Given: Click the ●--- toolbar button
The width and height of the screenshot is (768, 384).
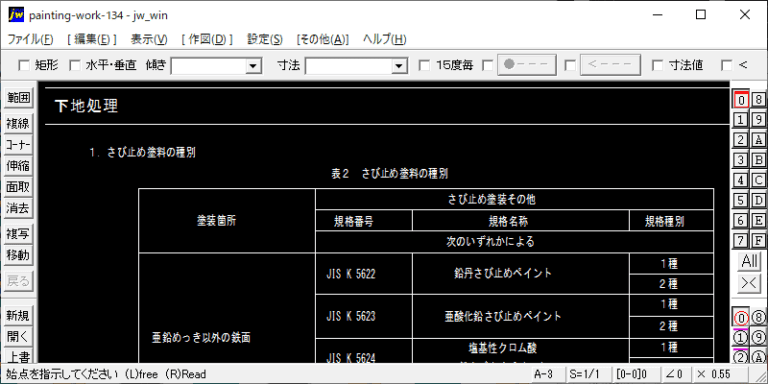Looking at the screenshot, I should coord(527,65).
